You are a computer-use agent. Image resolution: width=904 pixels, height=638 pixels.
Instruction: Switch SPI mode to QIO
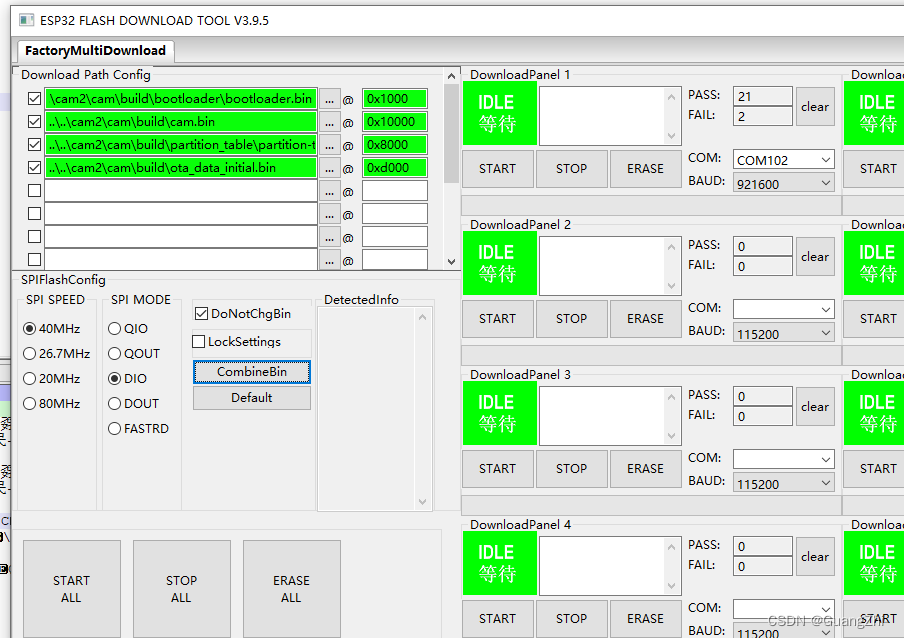[114, 328]
